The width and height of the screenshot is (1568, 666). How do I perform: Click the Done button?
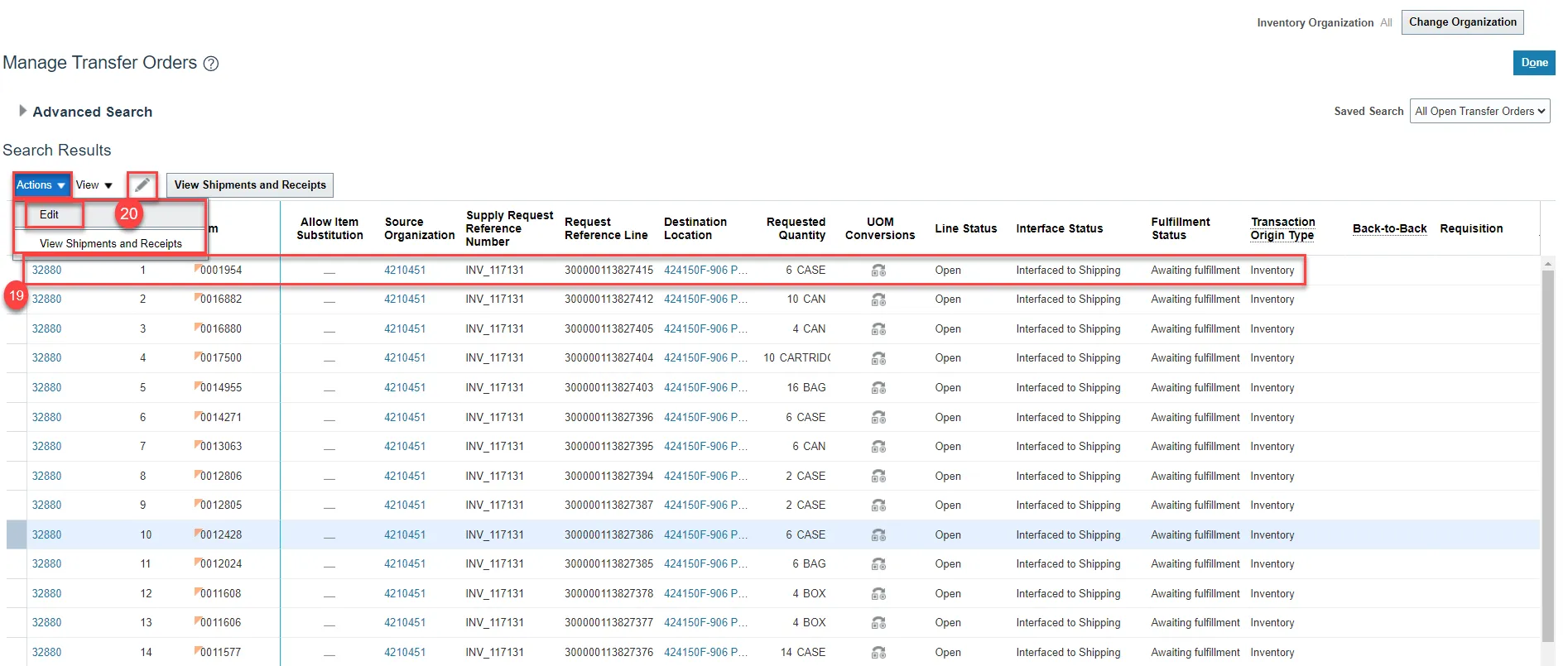tap(1533, 63)
